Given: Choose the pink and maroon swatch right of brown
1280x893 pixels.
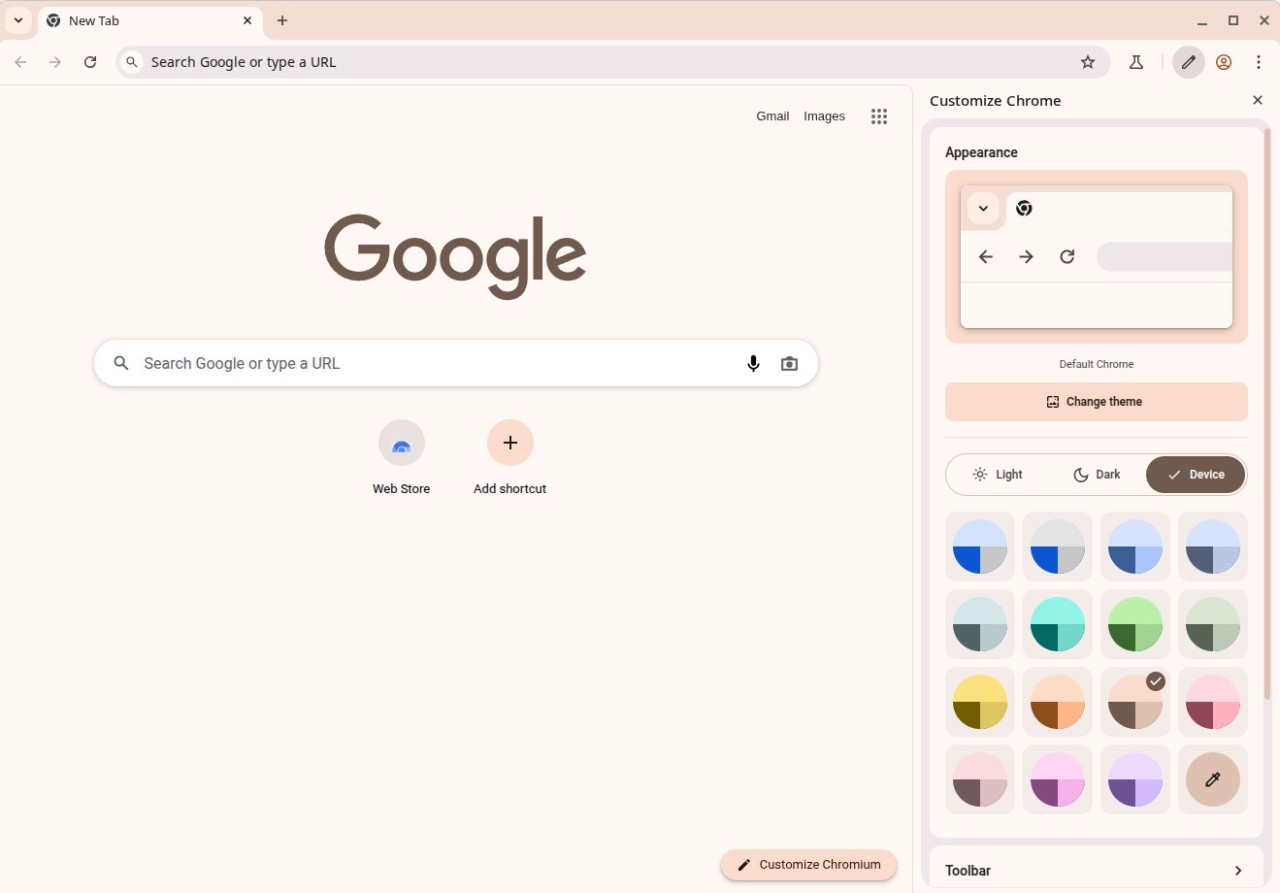Looking at the screenshot, I should (1213, 702).
